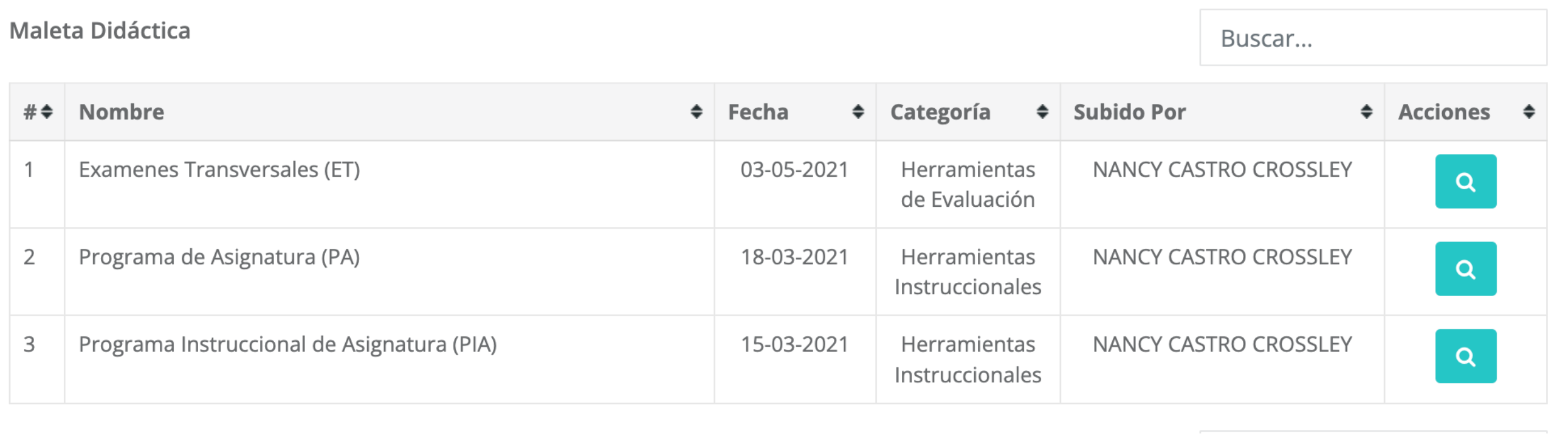The width and height of the screenshot is (1568, 444).
Task: Click the magnifier button in the PIA row
Action: point(1465,356)
